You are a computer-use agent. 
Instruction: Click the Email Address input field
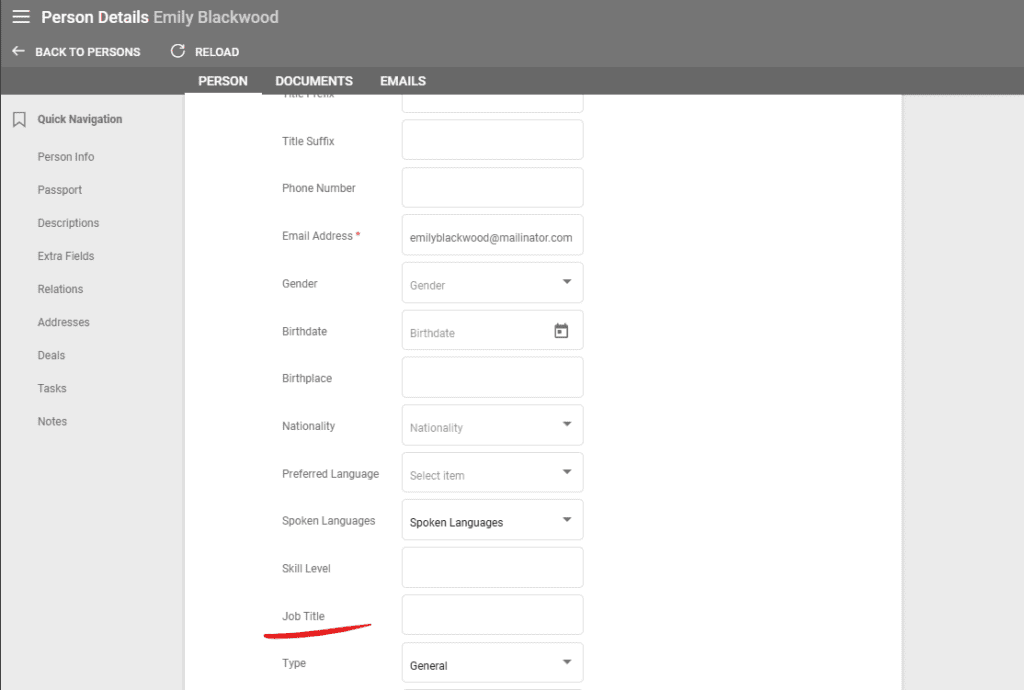tap(491, 234)
